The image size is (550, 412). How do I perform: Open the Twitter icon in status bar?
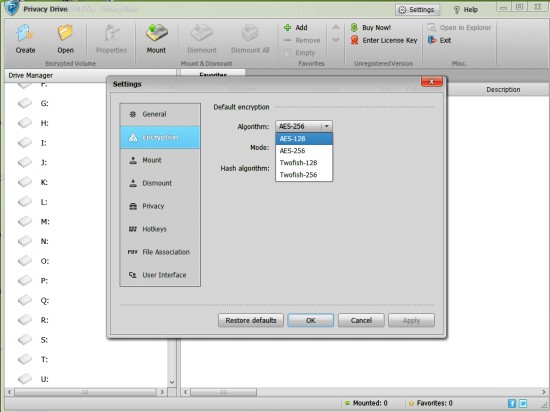[523, 403]
